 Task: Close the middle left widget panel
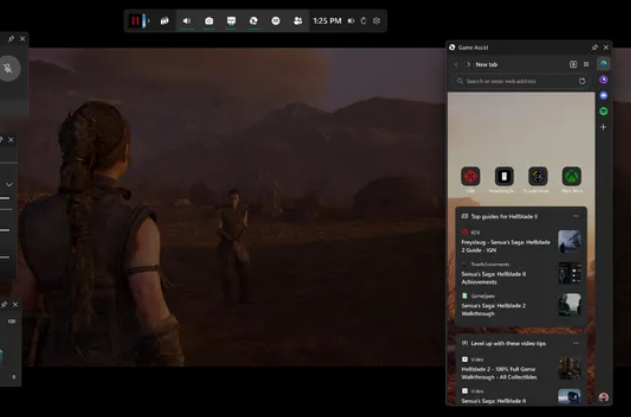tap(11, 140)
